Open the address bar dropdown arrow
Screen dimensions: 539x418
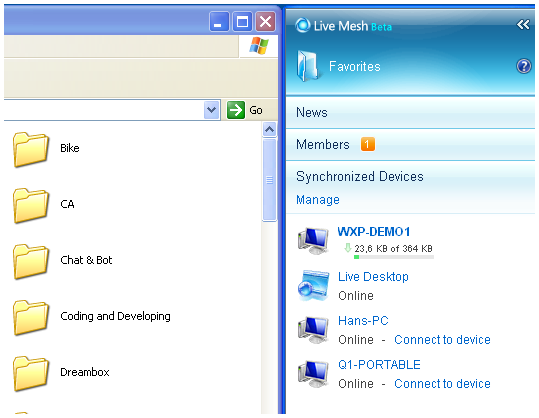coord(211,110)
